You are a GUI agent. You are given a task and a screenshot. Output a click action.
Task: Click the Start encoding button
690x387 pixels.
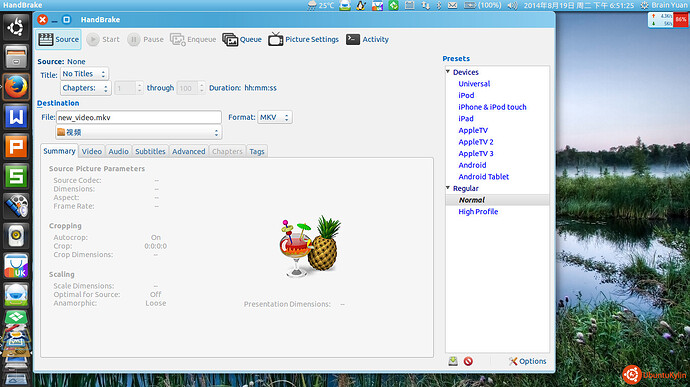point(103,39)
